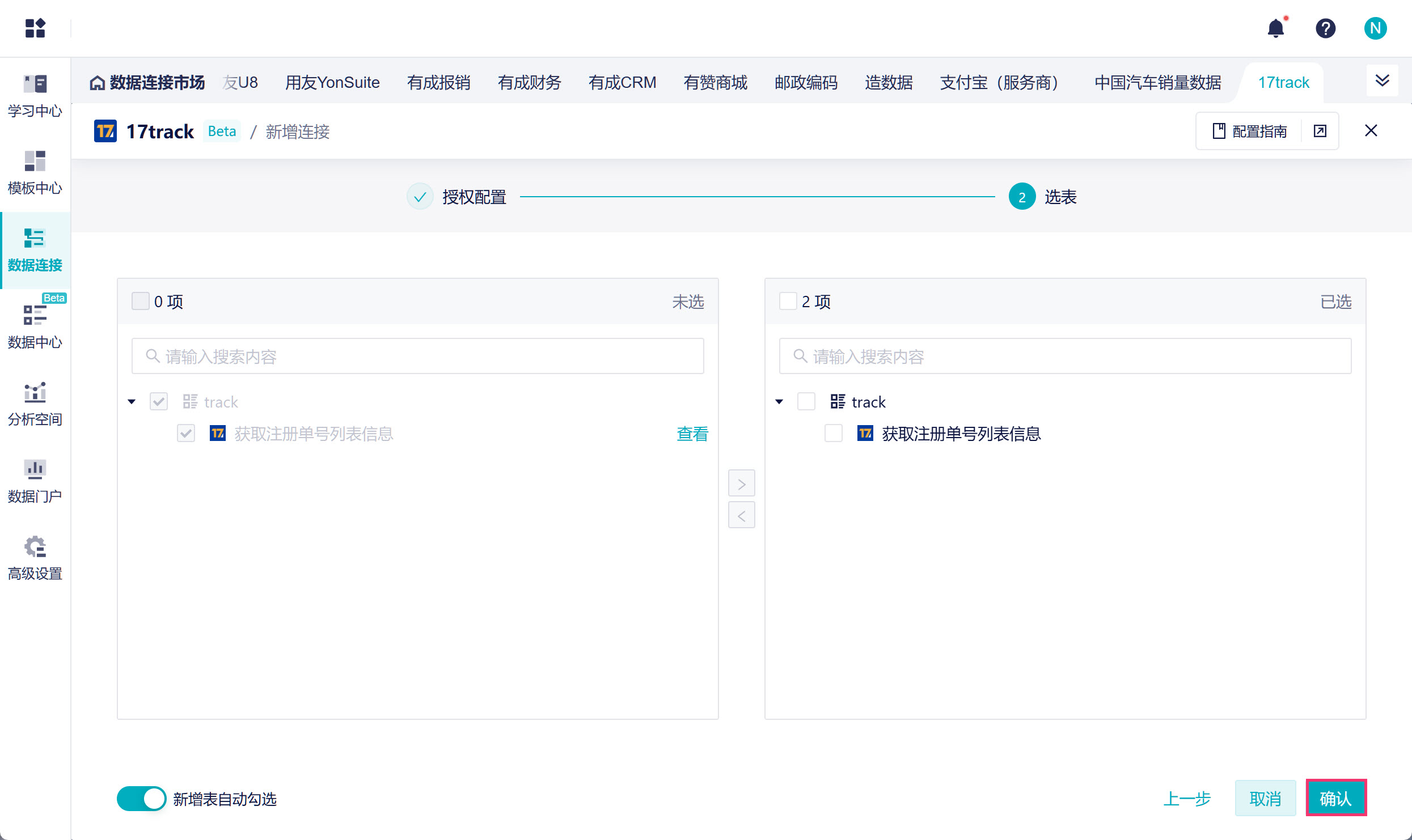Screen dimensions: 1412x840
Task: Open the app launcher grid icon
Action: click(x=35, y=28)
